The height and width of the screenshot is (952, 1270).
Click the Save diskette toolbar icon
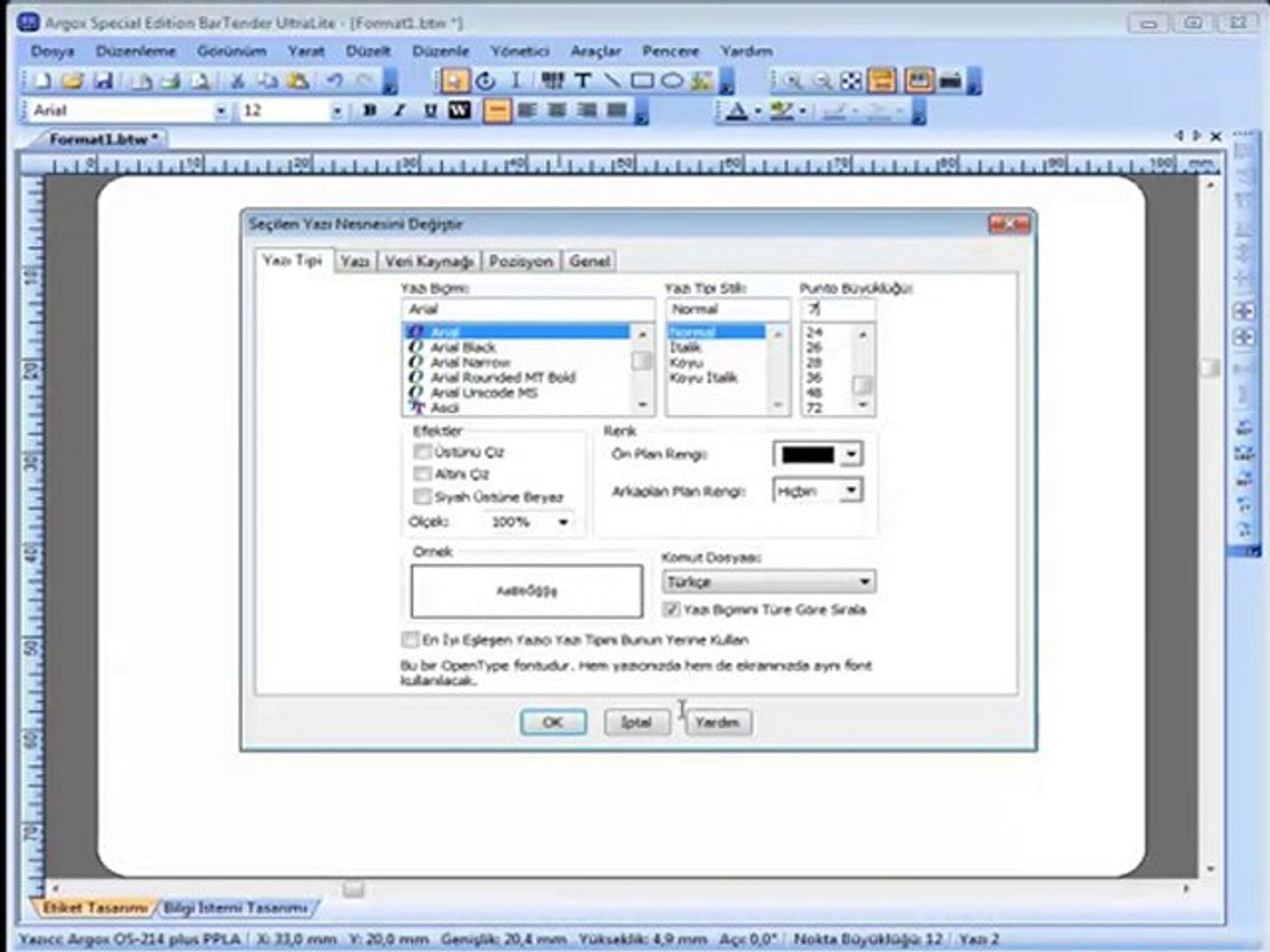[x=103, y=82]
